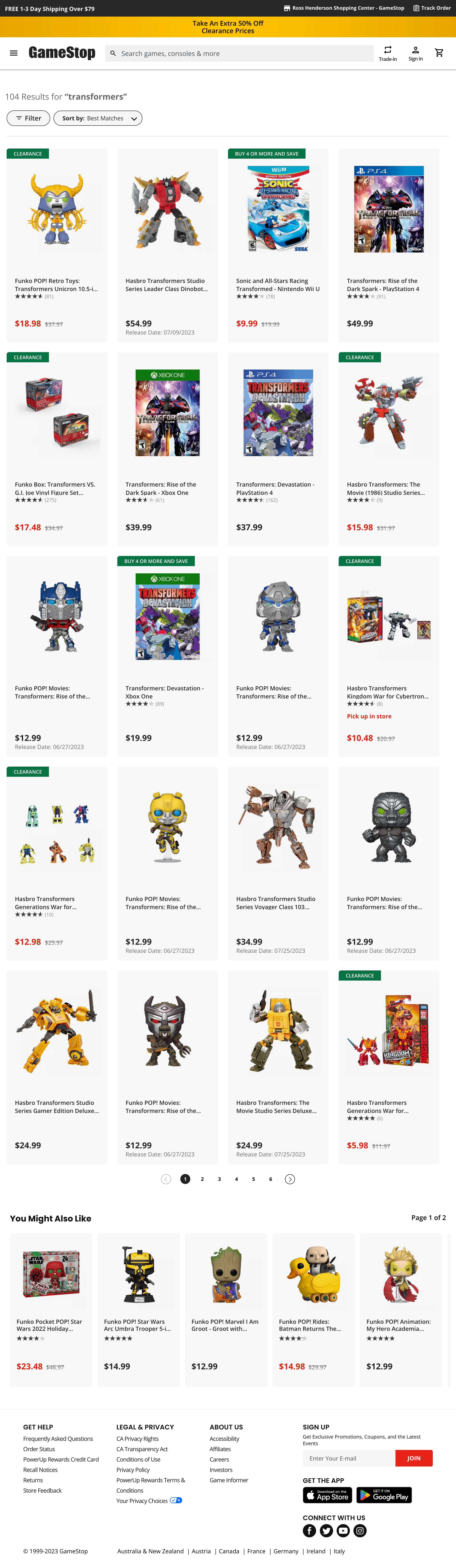
Task: Click the JOIN email signup button
Action: (x=414, y=1458)
